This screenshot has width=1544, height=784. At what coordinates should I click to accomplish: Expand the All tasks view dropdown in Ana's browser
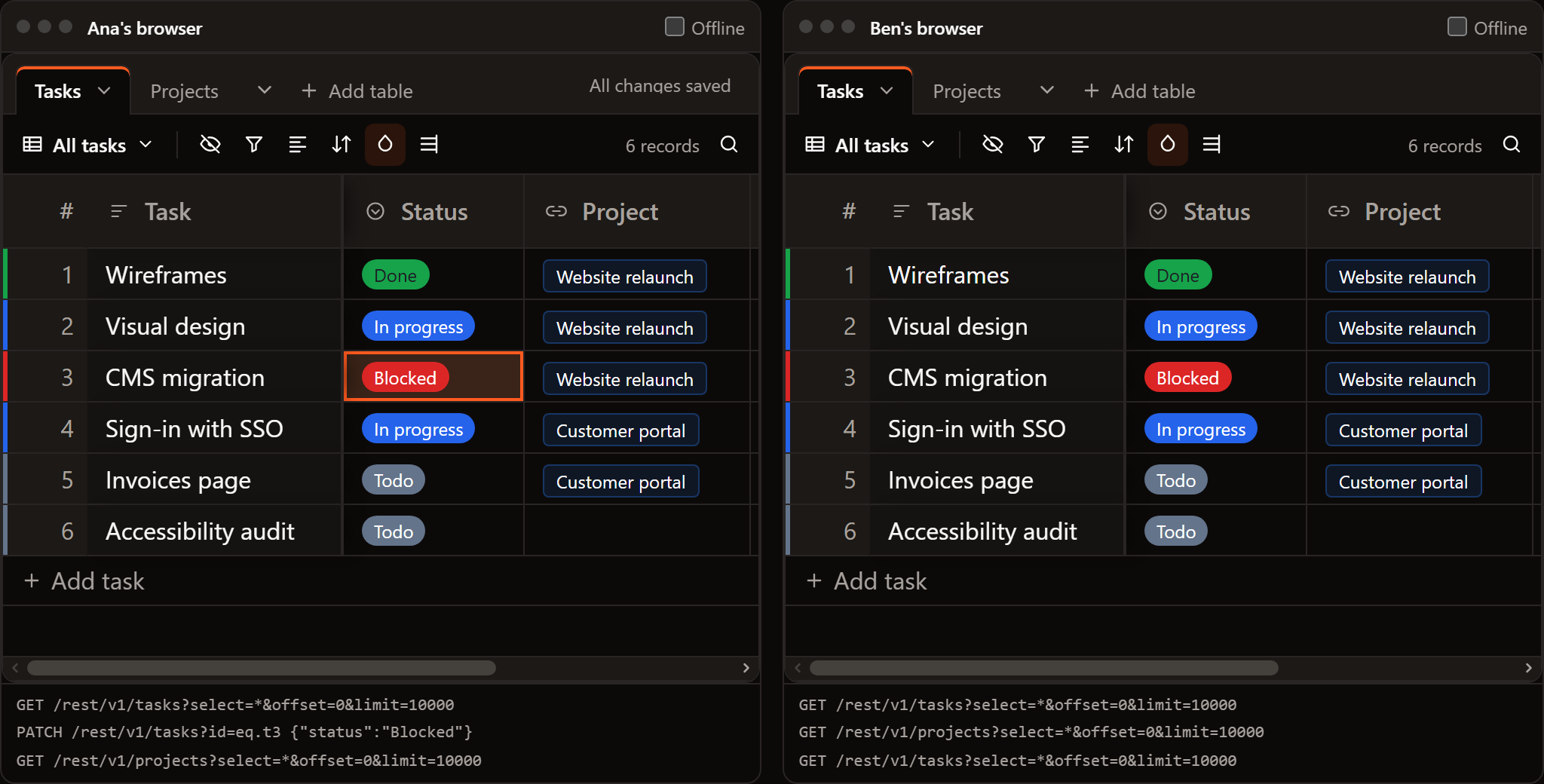(x=88, y=145)
